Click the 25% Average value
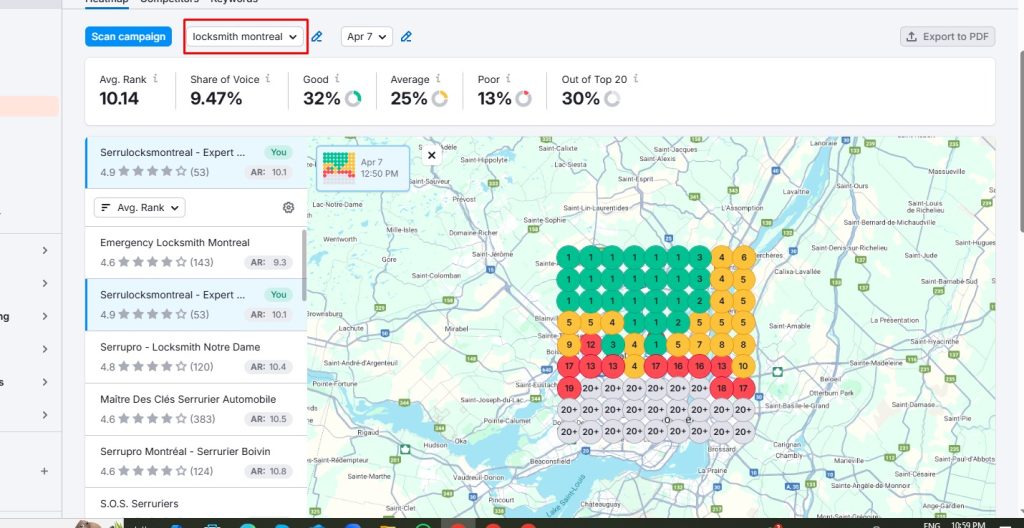1024x528 pixels. [x=409, y=99]
